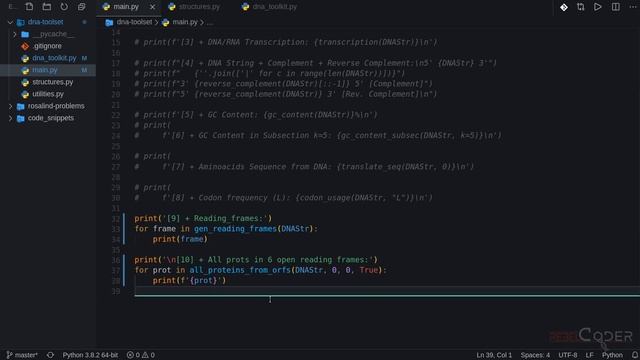Click the breadcrumb ellipsis symbol segment
This screenshot has height=360, width=640.
coord(209,22)
